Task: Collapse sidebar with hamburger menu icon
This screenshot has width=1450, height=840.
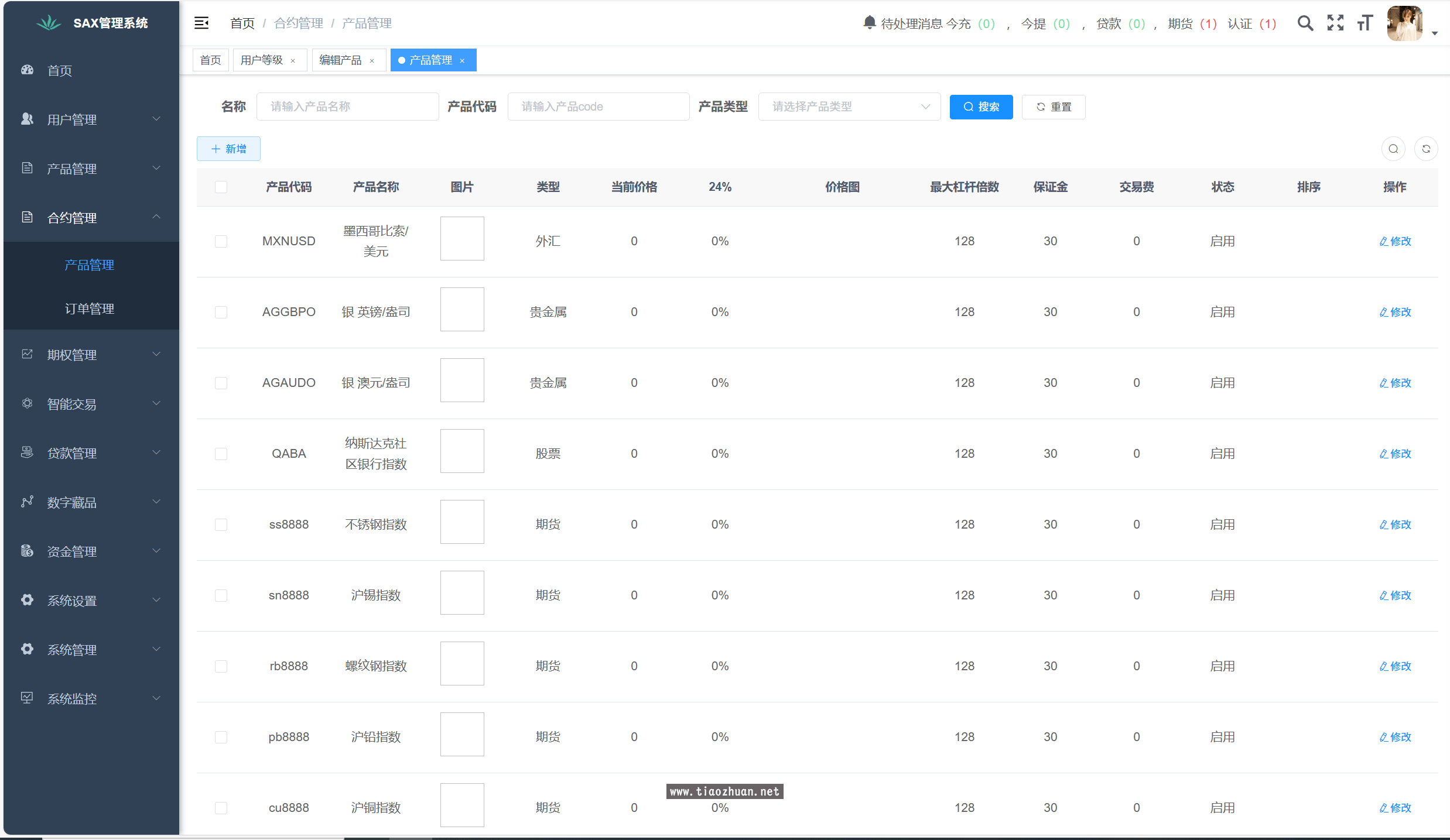Action: click(201, 23)
